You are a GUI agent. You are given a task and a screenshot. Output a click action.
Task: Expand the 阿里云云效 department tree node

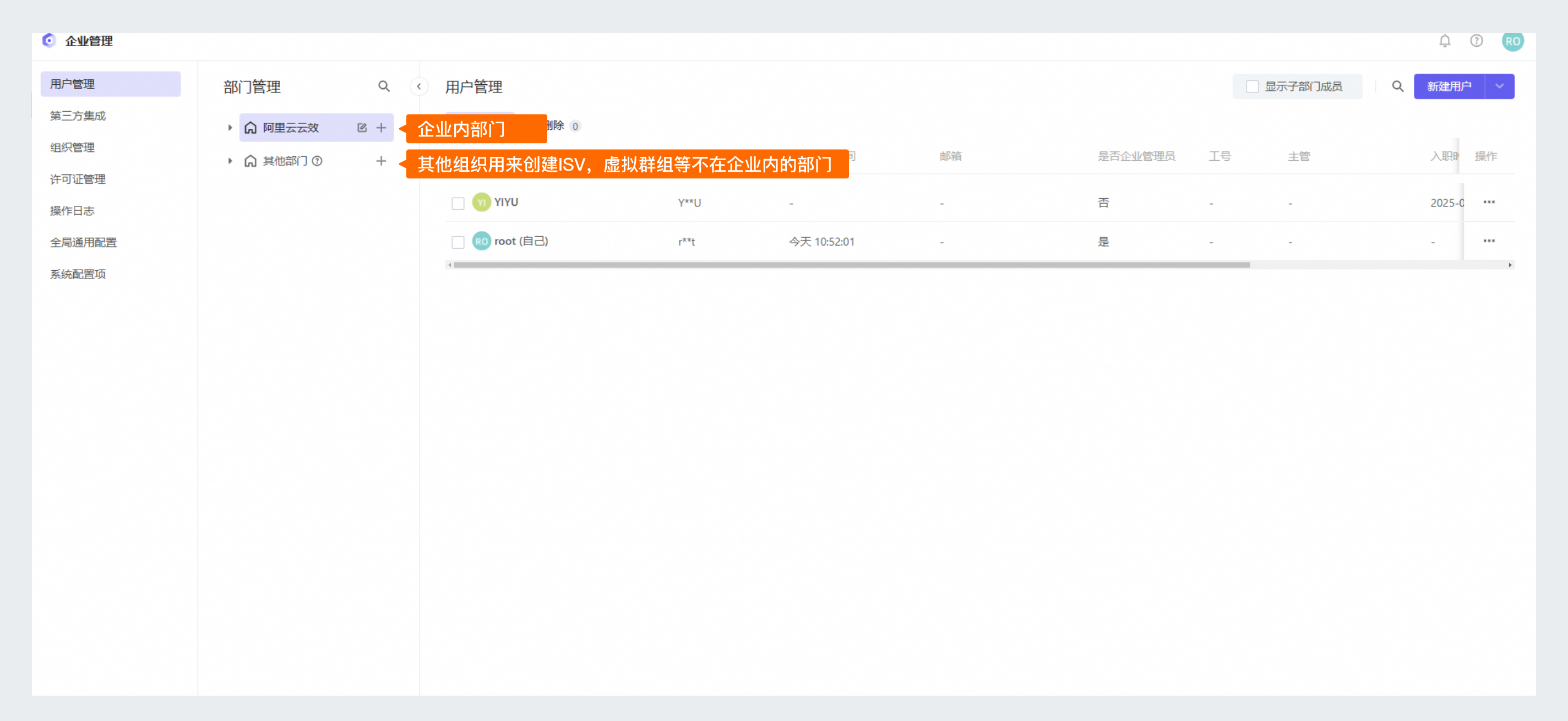pyautogui.click(x=230, y=128)
